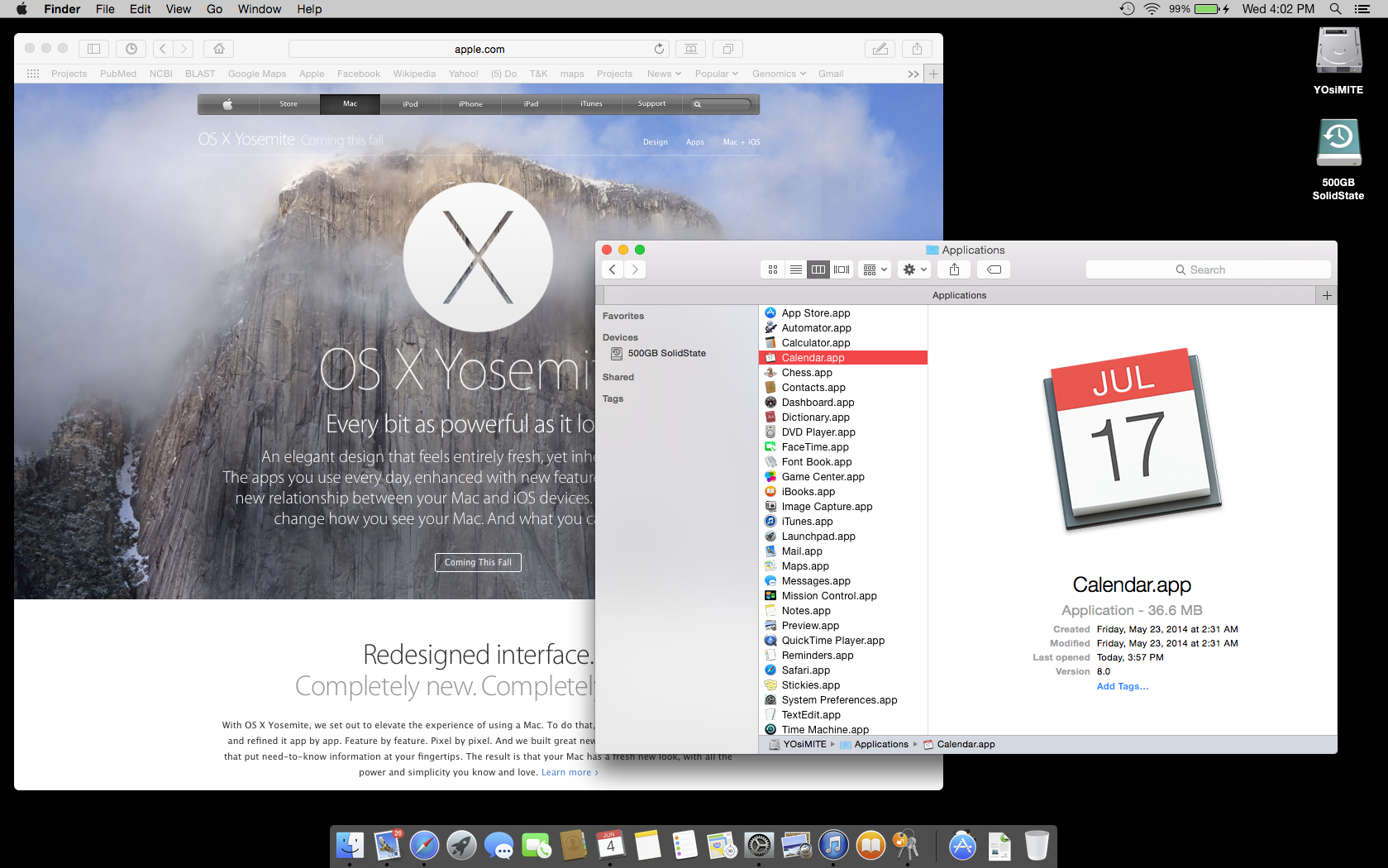1388x868 pixels.
Task: Show hidden bookmarks overflow chevrons
Action: coord(913,74)
